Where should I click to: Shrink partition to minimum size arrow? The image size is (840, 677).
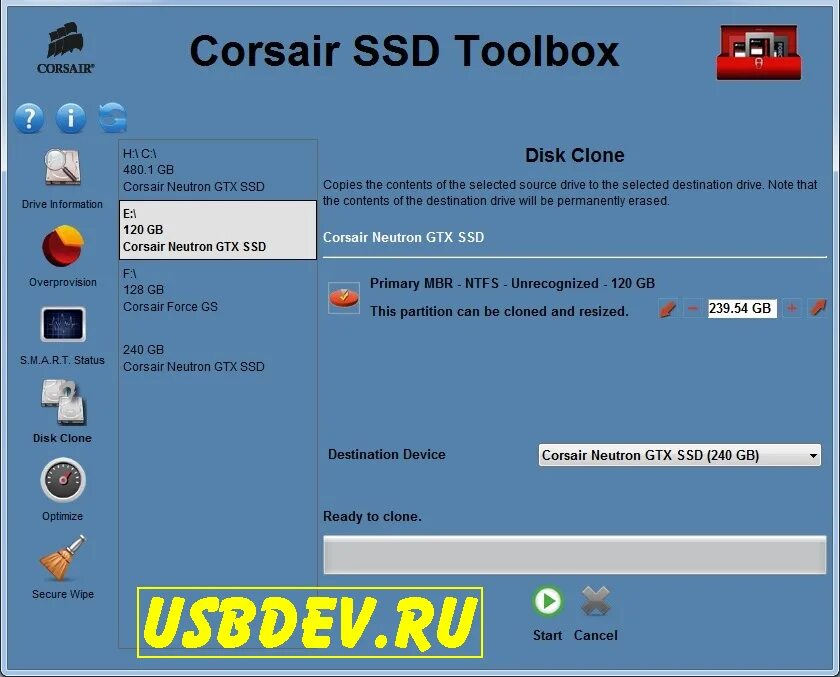(668, 309)
